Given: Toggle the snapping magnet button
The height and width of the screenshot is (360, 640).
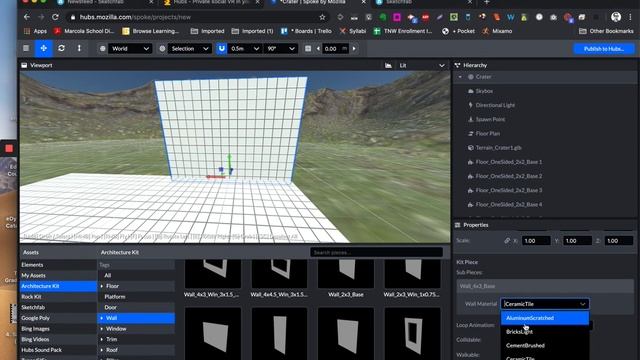Looking at the screenshot, I should (222, 49).
